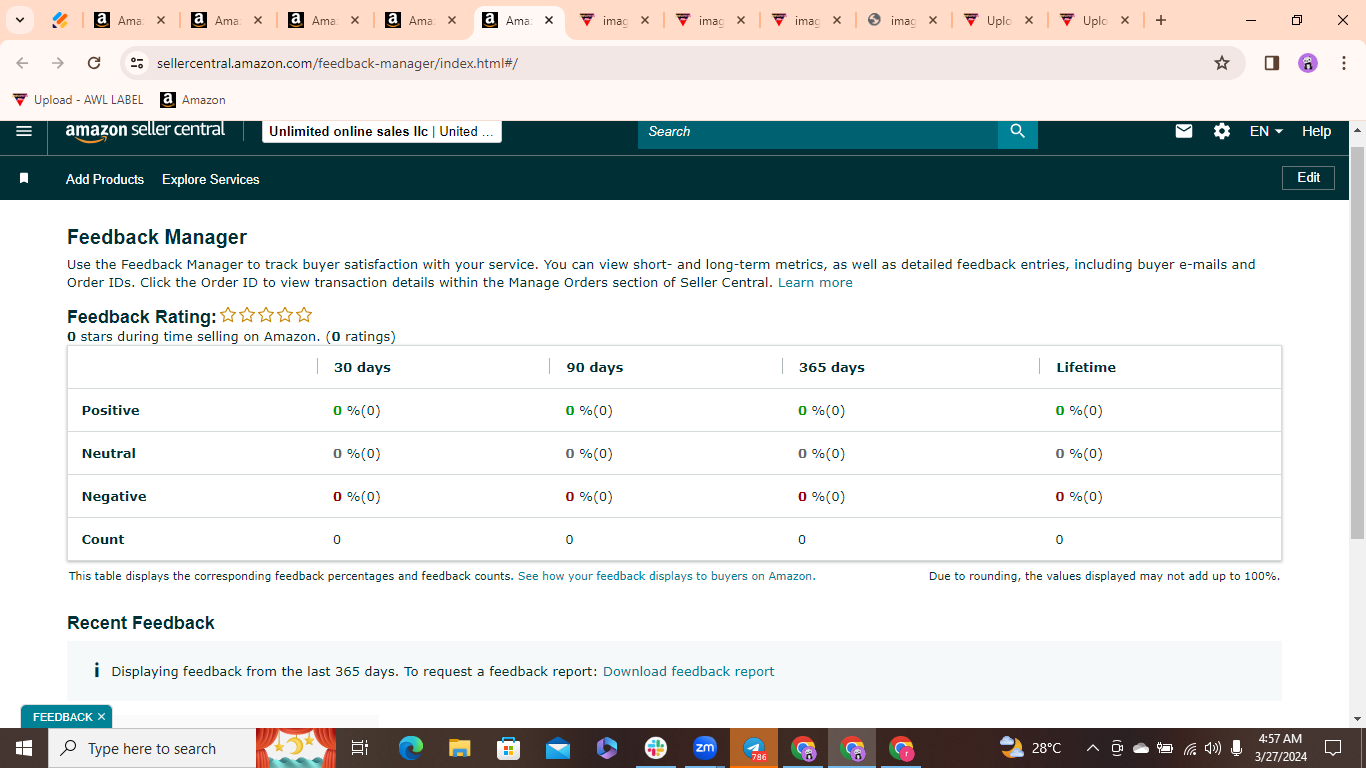Click the browser forward arrow

tap(58, 63)
